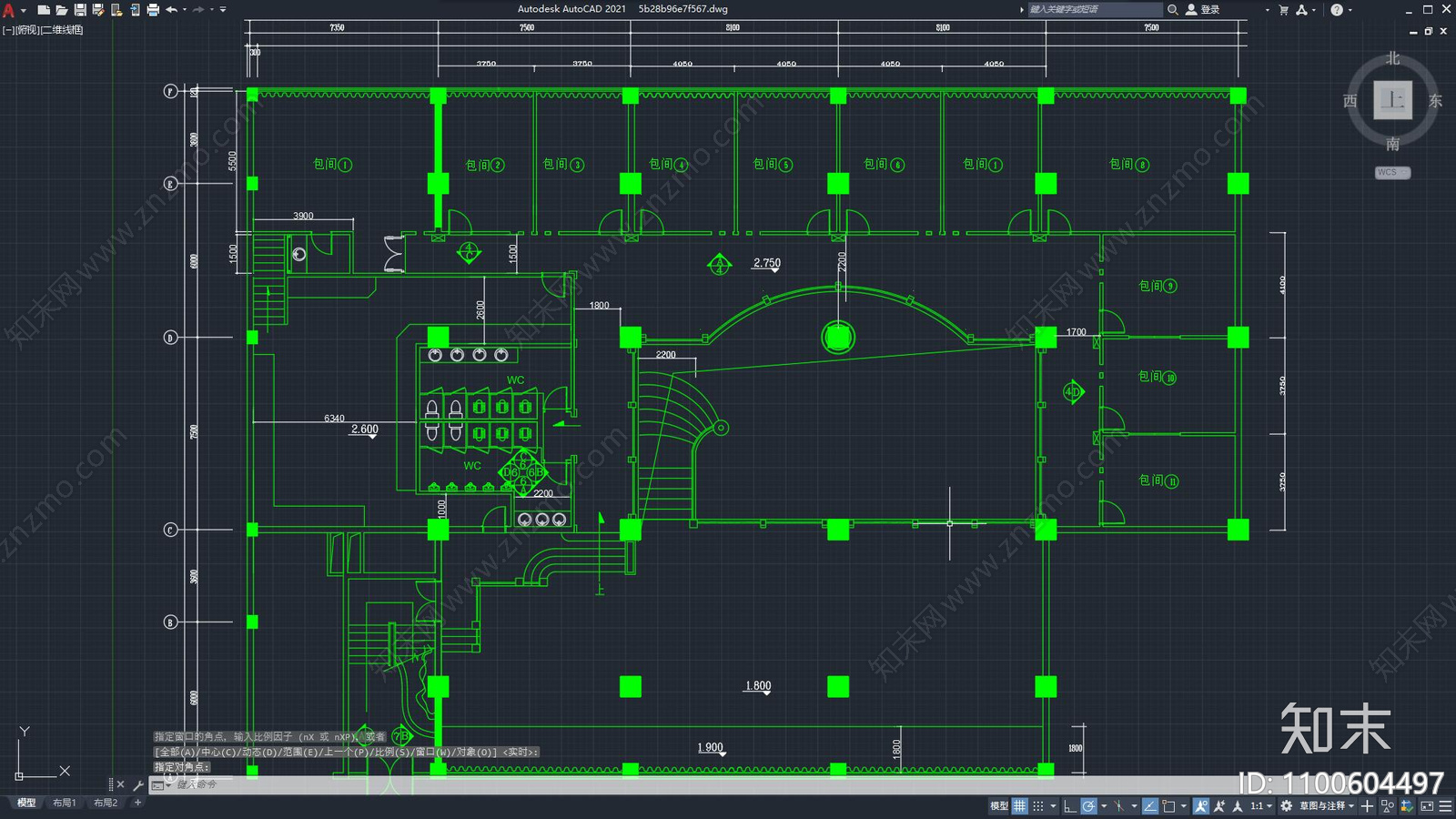Screen dimensions: 1456x819
Task: Open the 二维线框 visual style control
Action: (x=62, y=30)
